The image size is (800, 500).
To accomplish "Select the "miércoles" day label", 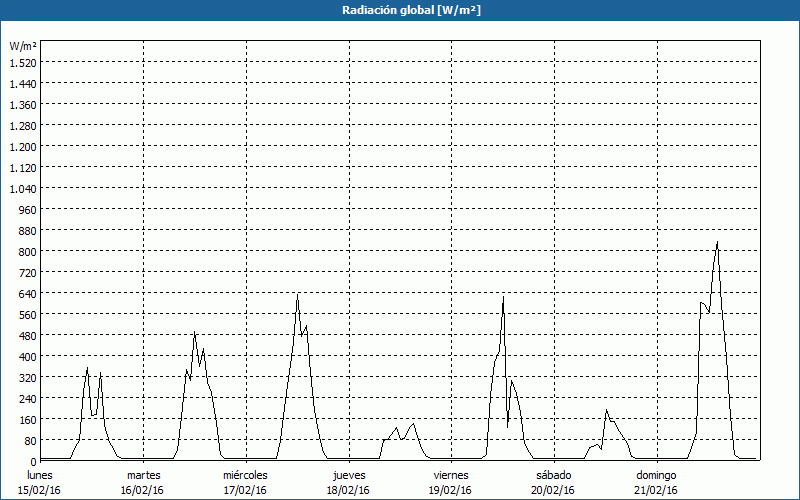I will pos(245,475).
